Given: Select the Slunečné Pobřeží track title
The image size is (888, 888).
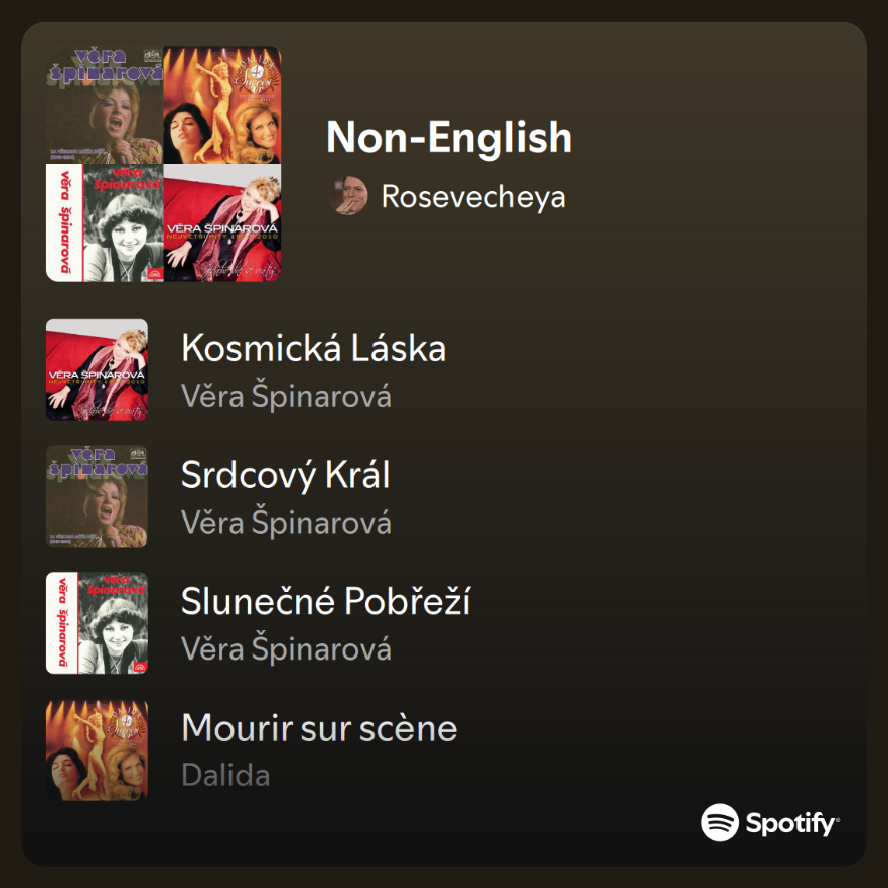Looking at the screenshot, I should coord(325,601).
